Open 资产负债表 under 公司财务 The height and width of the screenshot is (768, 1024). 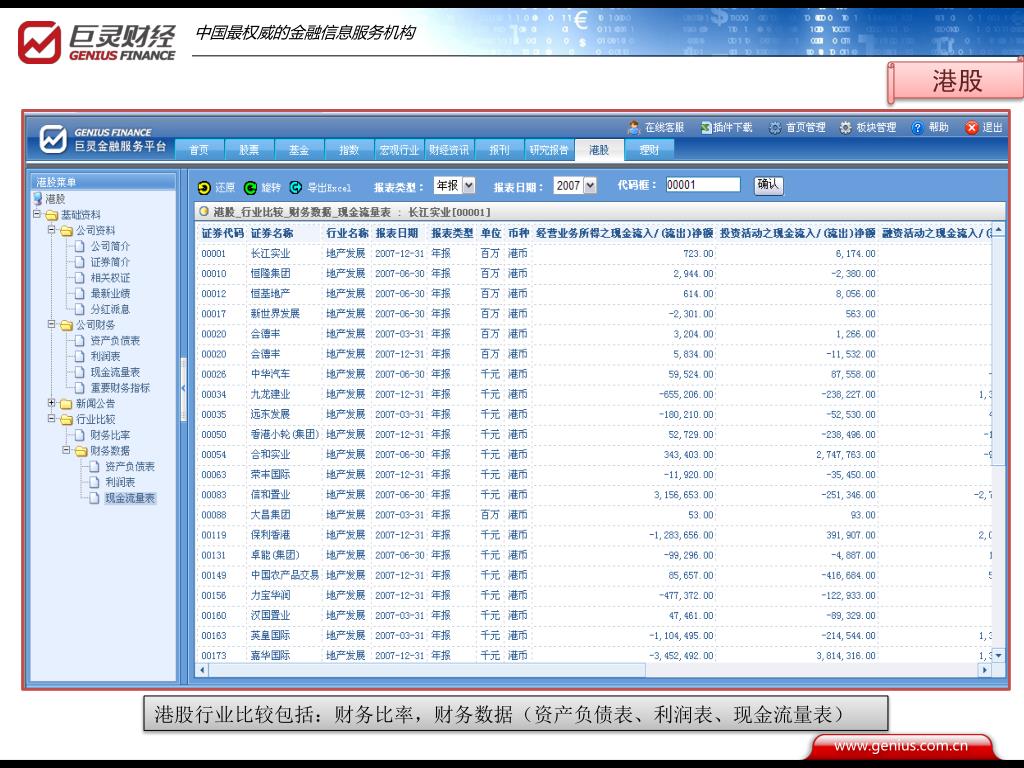tap(115, 340)
